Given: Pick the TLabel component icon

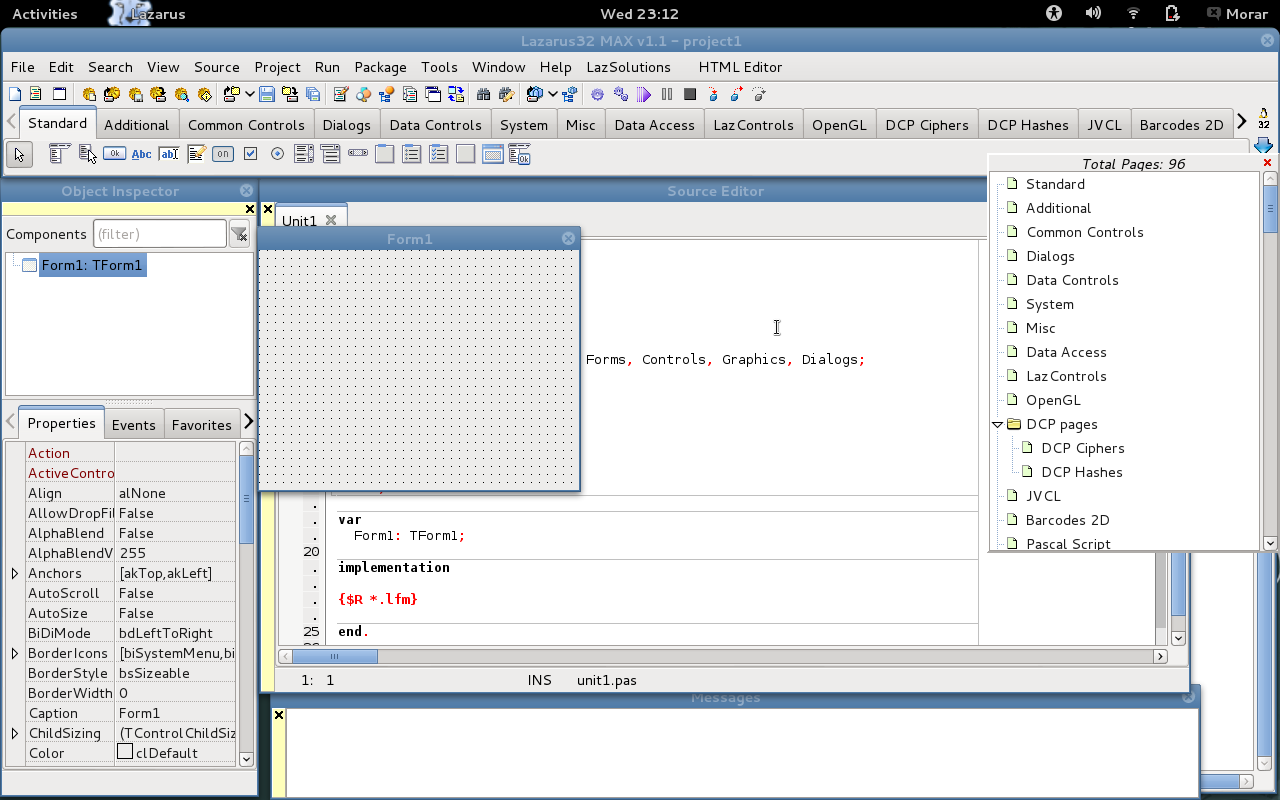Looking at the screenshot, I should pos(142,154).
